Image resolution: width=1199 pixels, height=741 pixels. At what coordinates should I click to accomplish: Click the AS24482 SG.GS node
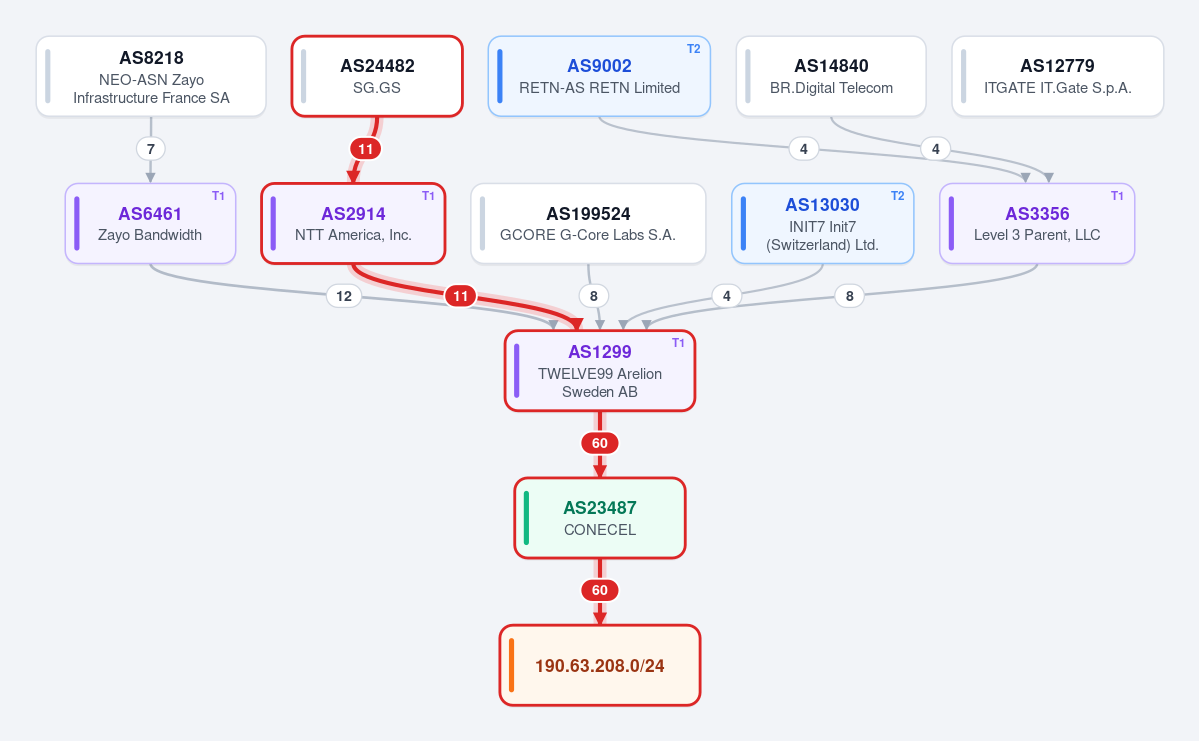(377, 76)
